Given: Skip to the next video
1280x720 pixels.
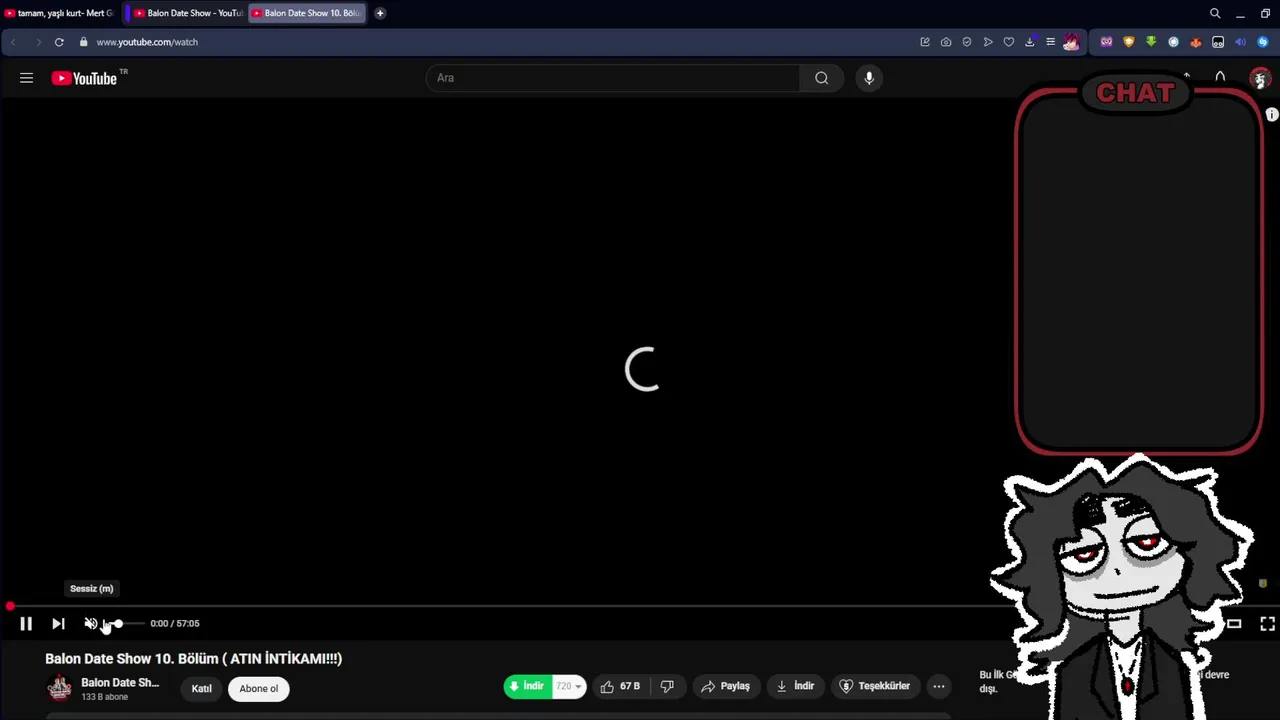Looking at the screenshot, I should 58,623.
